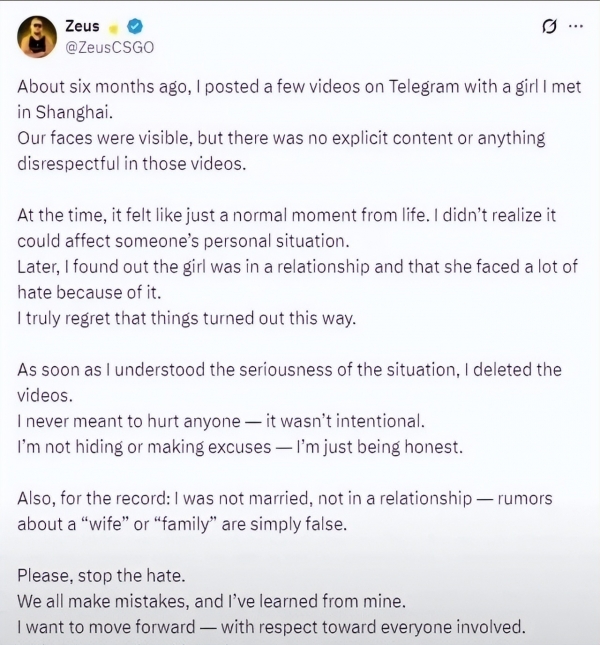Click the line 'could affect someone's personal situation.'
Screen dimensions: 600x645
pyautogui.click(x=183, y=241)
